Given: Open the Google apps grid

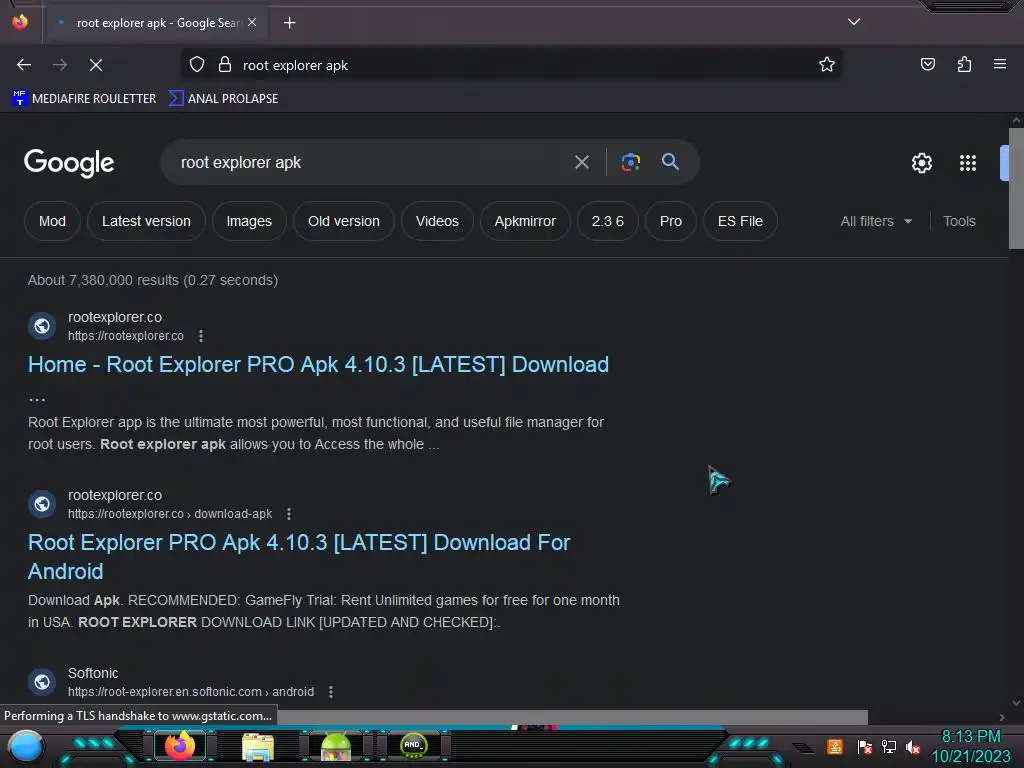Looking at the screenshot, I should tap(968, 163).
